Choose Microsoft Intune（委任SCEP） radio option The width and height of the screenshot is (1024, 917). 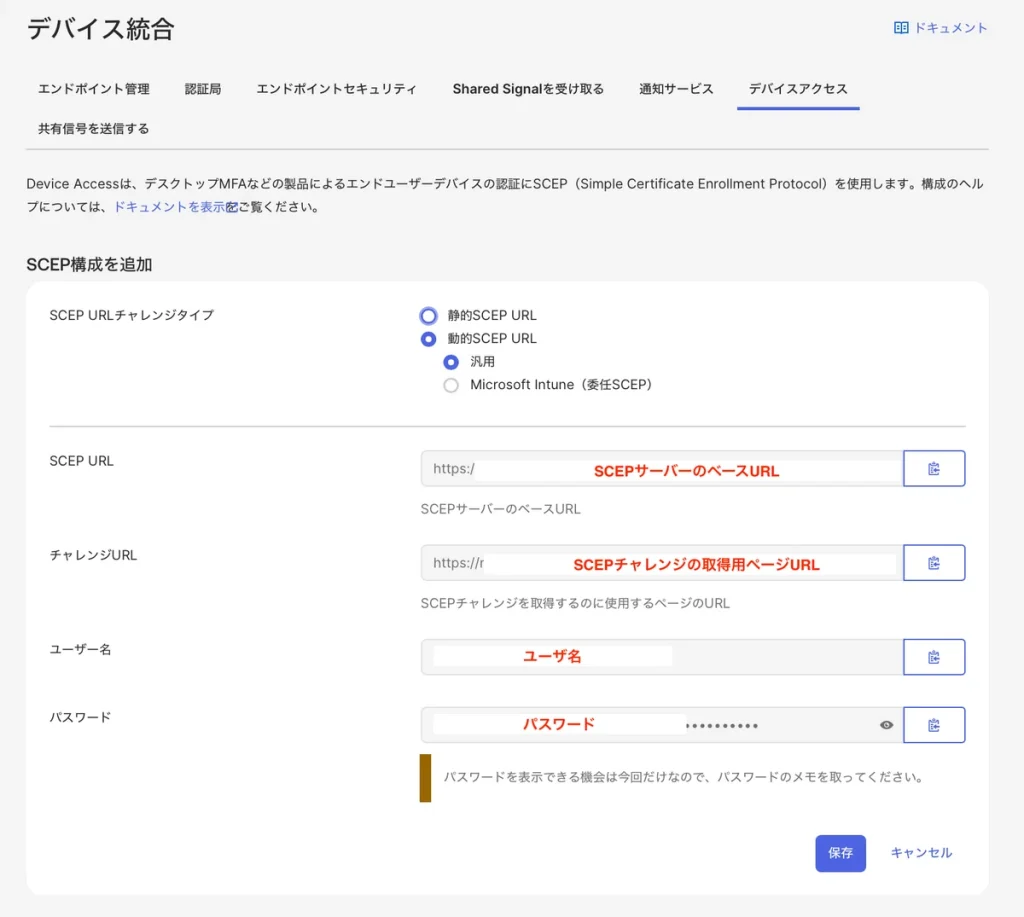point(451,385)
